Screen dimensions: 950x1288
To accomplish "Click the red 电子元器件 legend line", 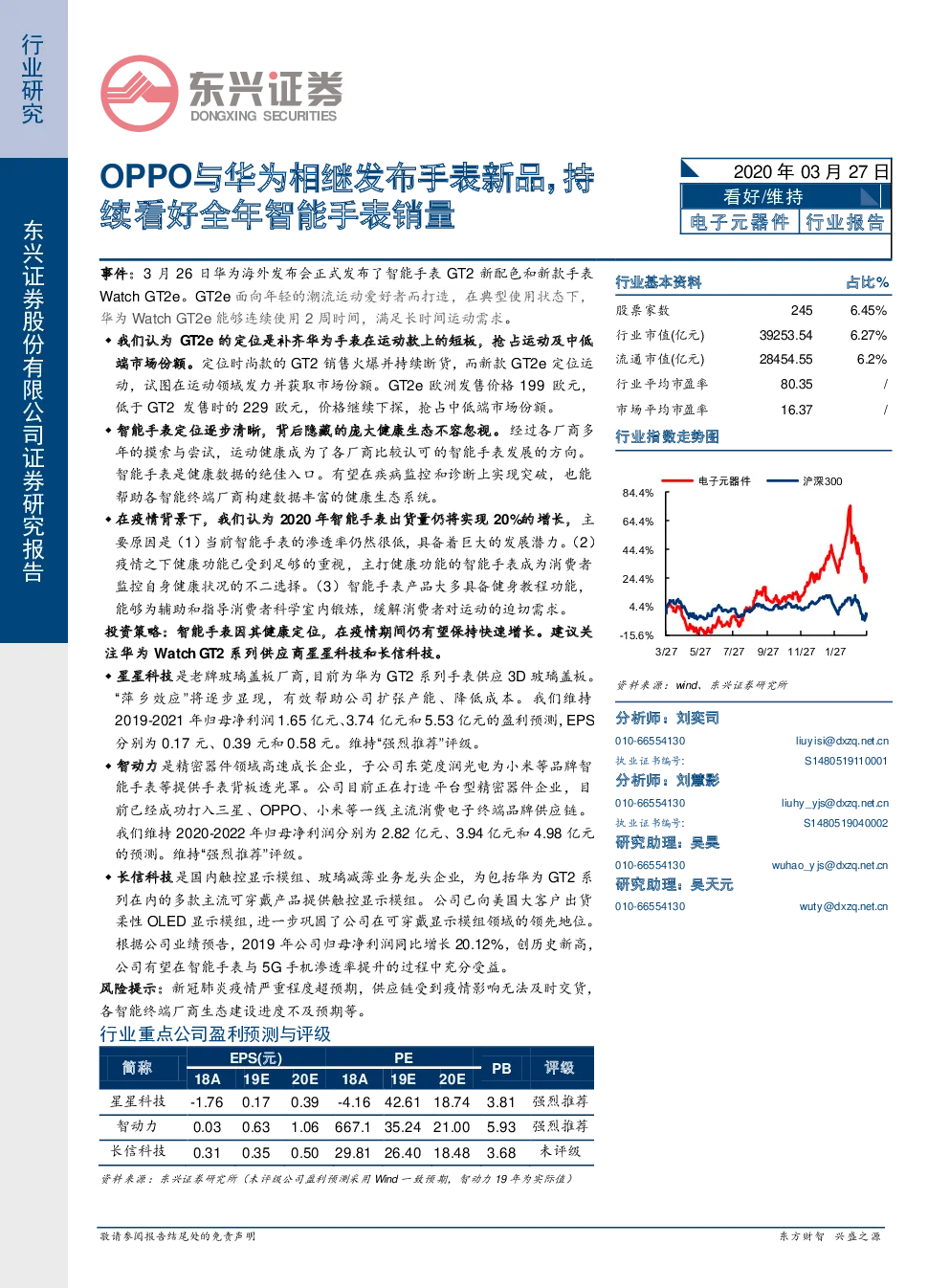I will 676,480.
